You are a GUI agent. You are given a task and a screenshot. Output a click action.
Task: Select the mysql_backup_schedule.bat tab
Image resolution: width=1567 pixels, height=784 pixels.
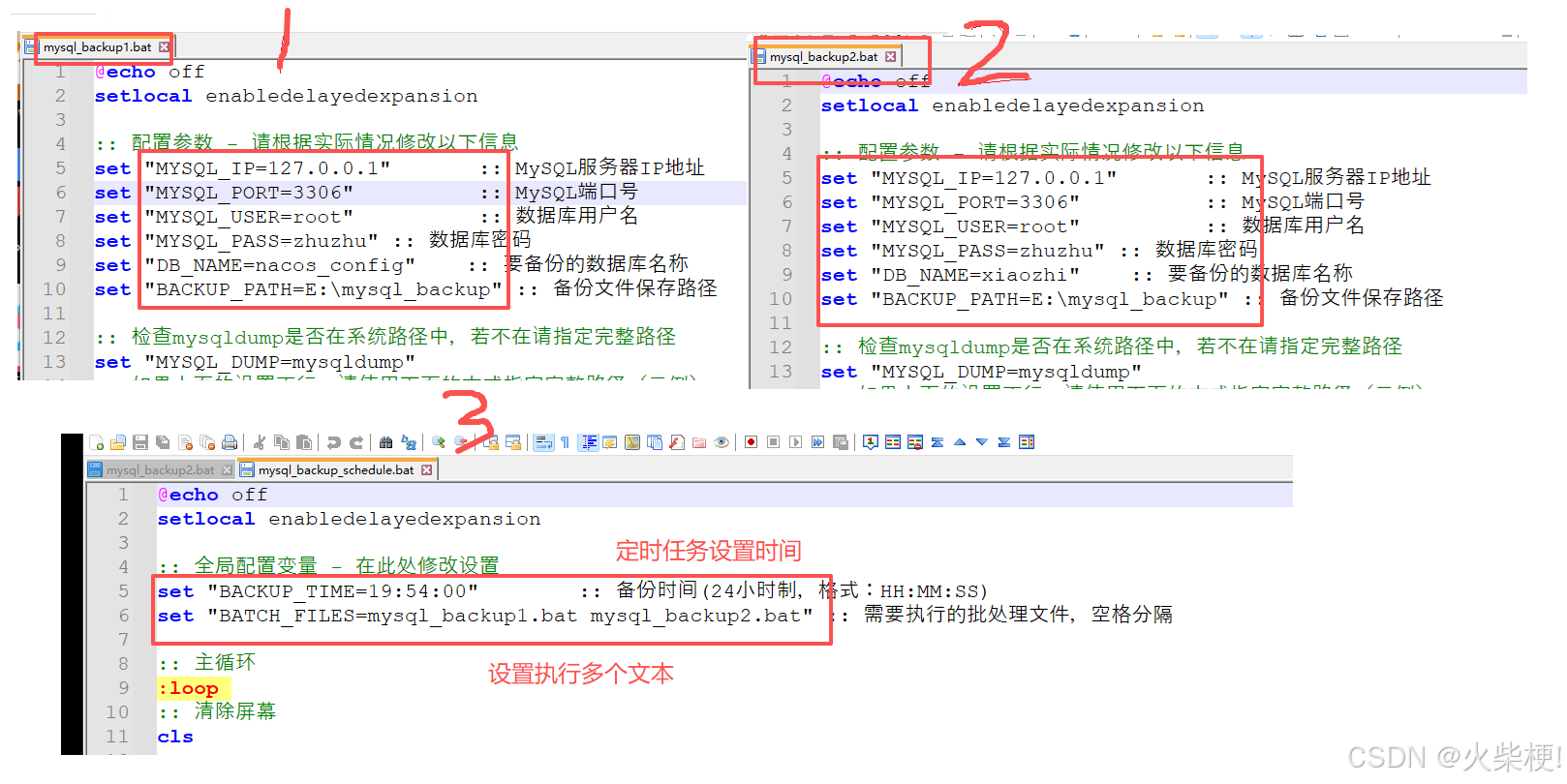click(x=335, y=469)
